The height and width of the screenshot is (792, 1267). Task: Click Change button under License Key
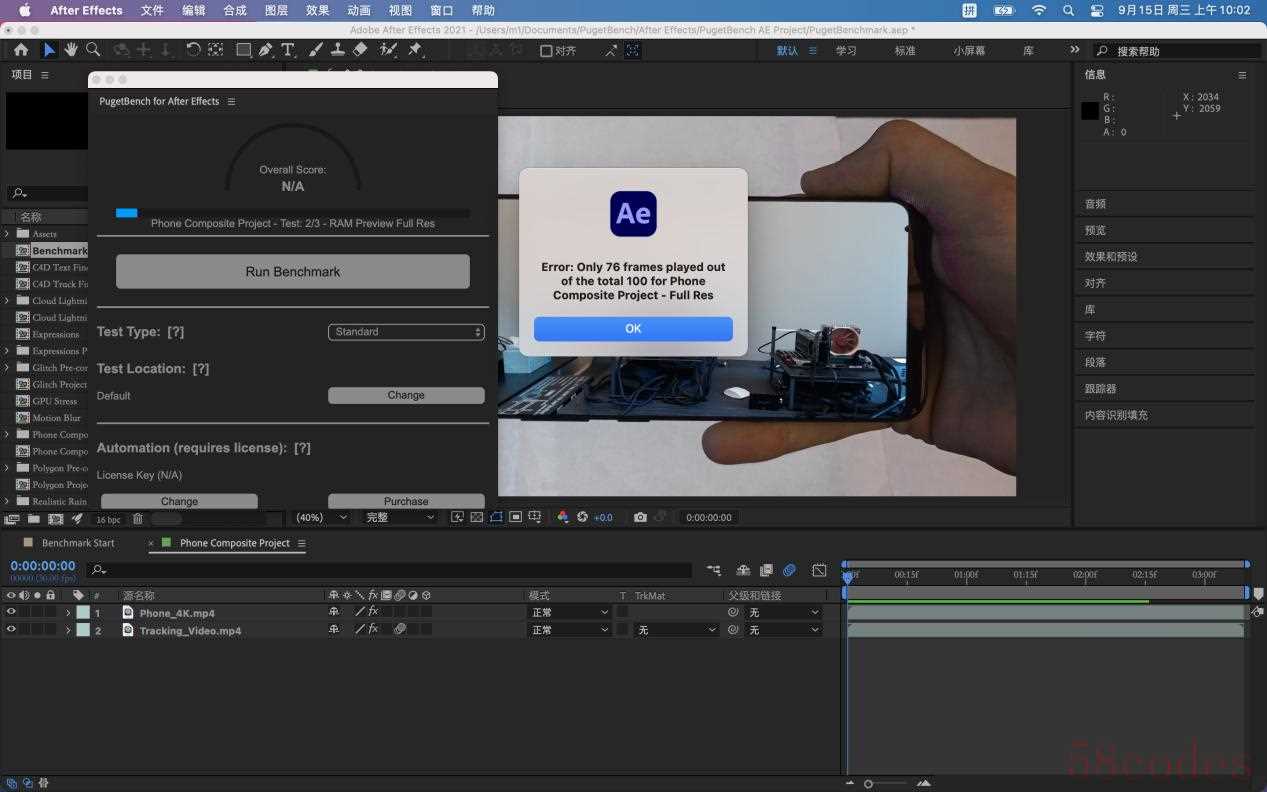point(179,501)
